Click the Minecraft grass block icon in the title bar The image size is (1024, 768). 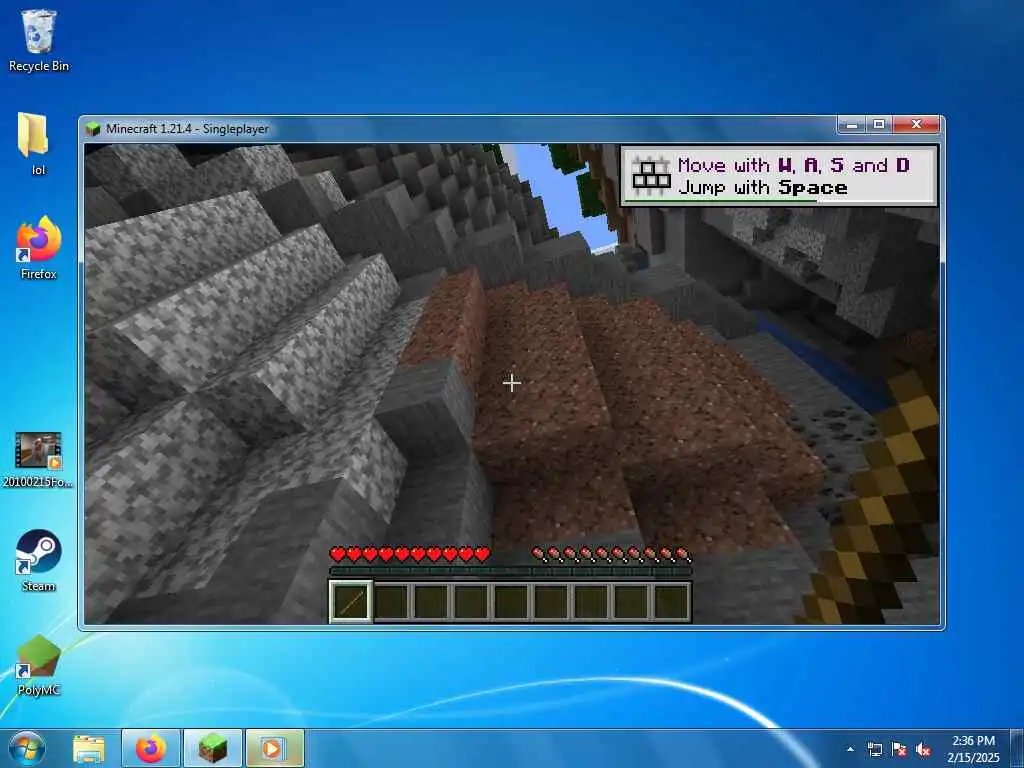(x=93, y=129)
